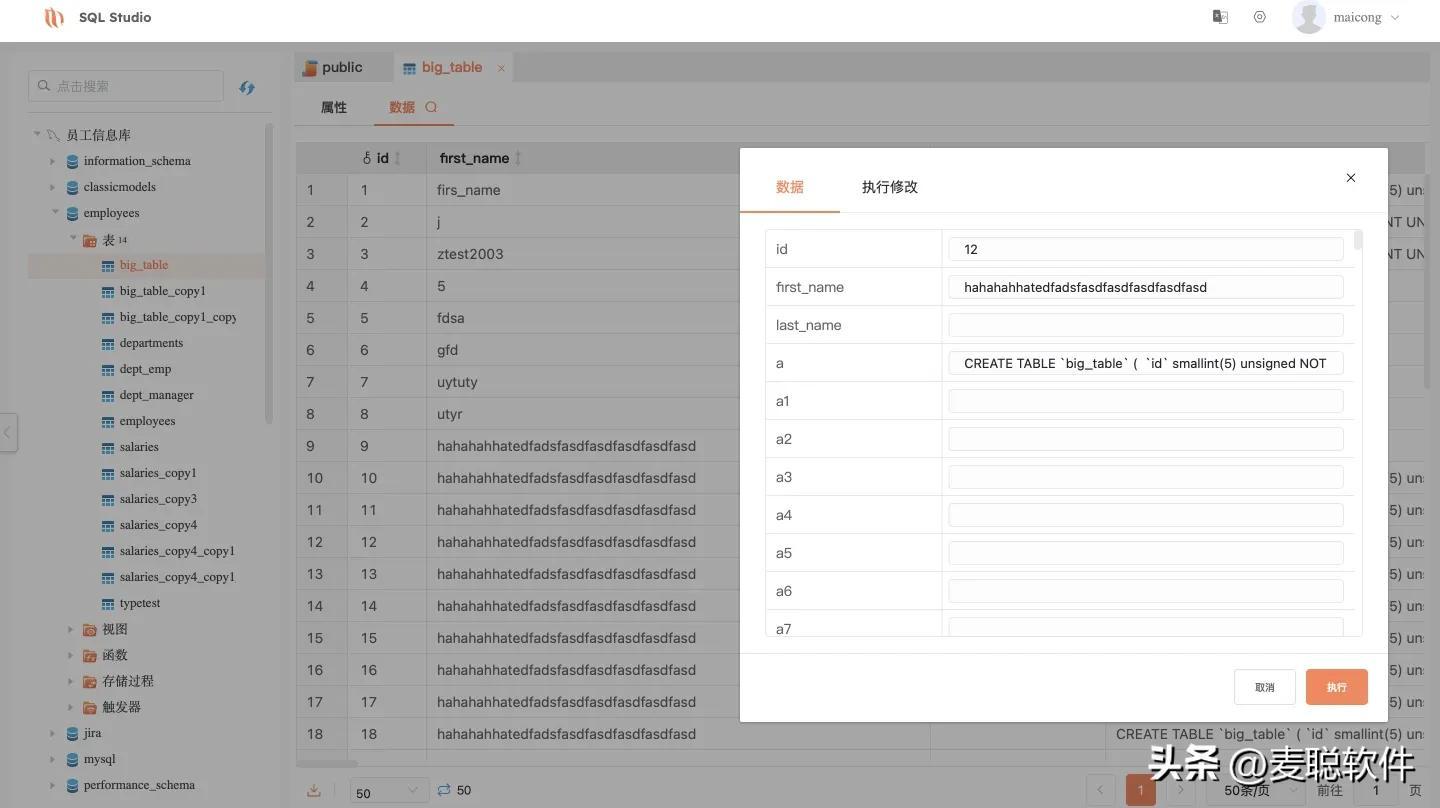The width and height of the screenshot is (1440, 808).
Task: Open the settings icon in top header
Action: click(1259, 17)
